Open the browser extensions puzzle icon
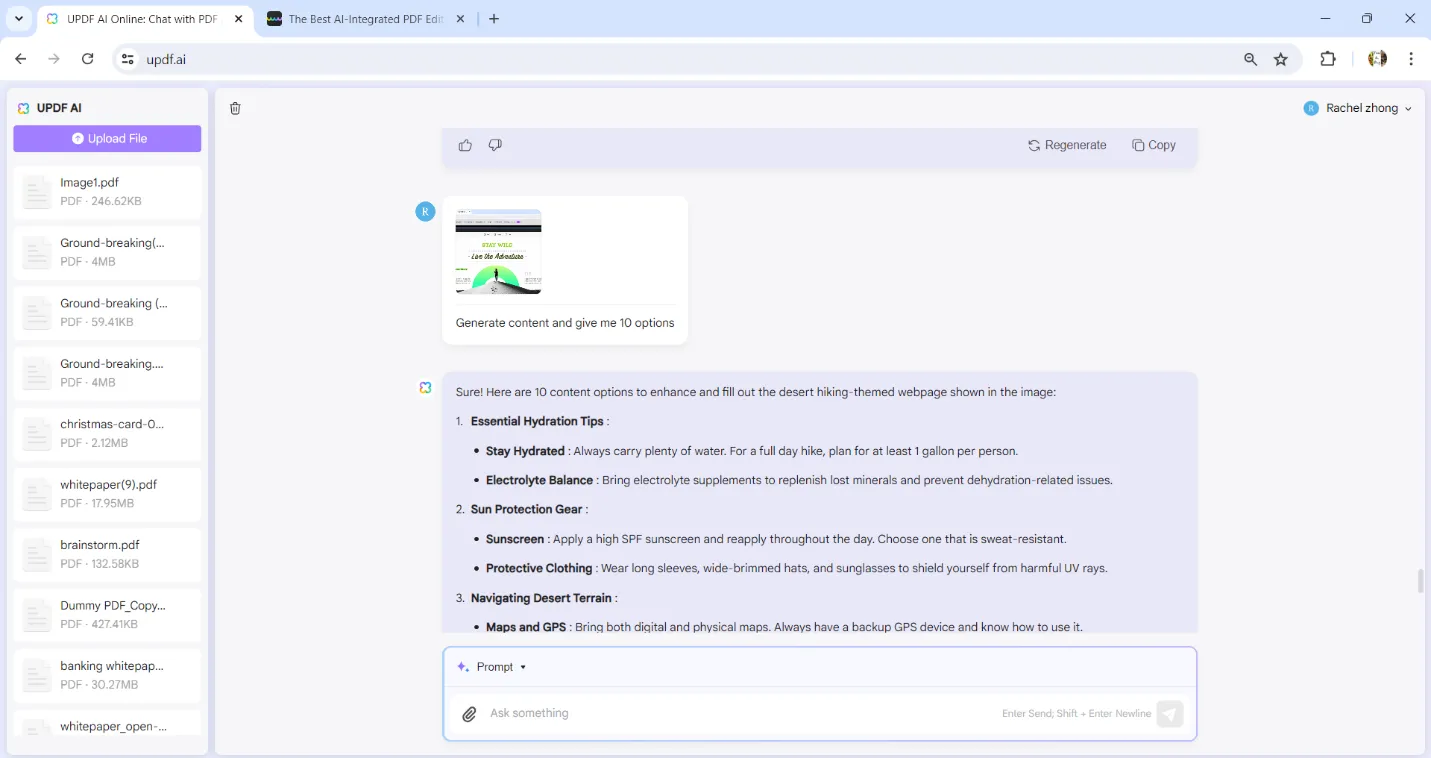This screenshot has height=758, width=1431. point(1328,59)
